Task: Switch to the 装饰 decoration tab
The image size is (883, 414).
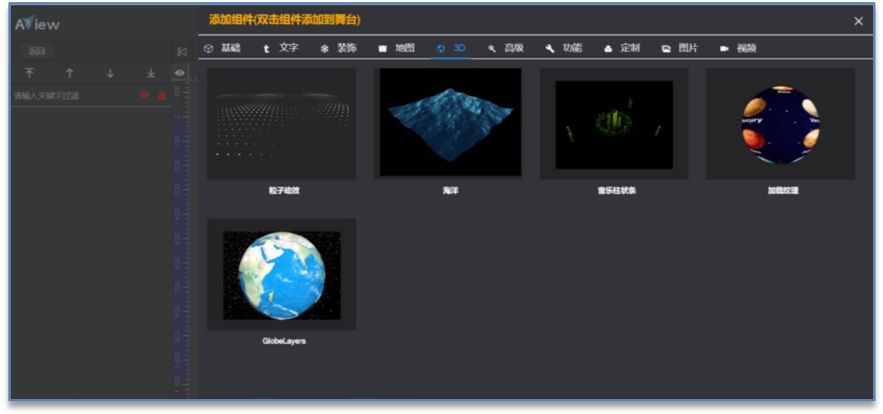Action: tap(338, 48)
